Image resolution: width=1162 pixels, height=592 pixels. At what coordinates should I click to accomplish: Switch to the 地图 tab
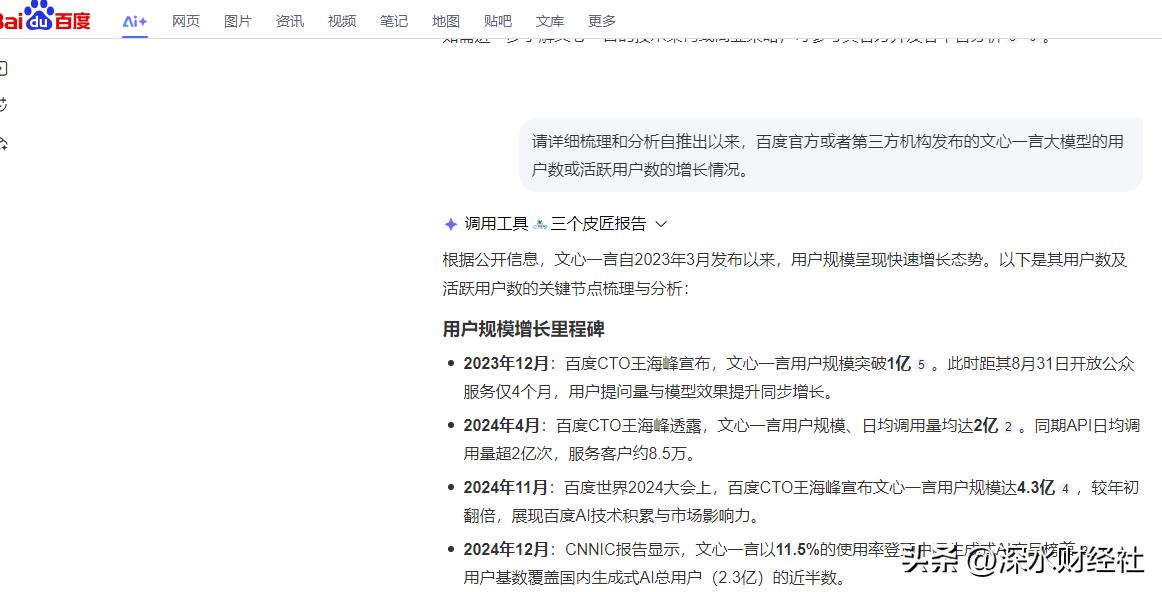[445, 21]
